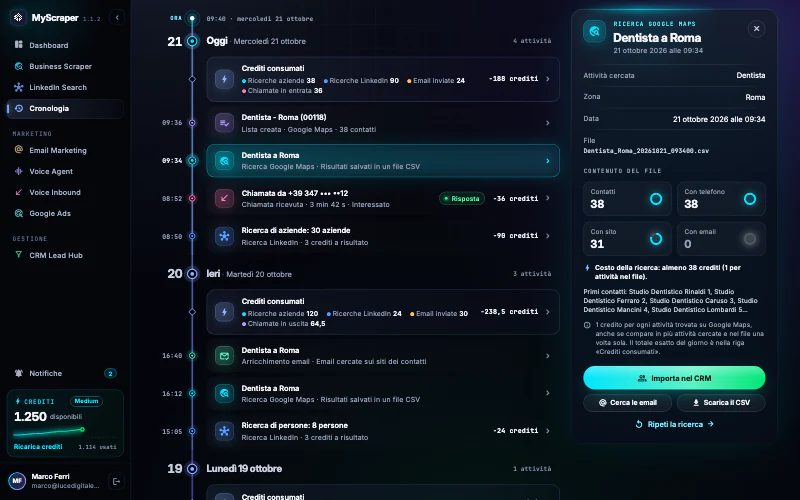
Task: Open Email Marketing section
Action: (65, 150)
